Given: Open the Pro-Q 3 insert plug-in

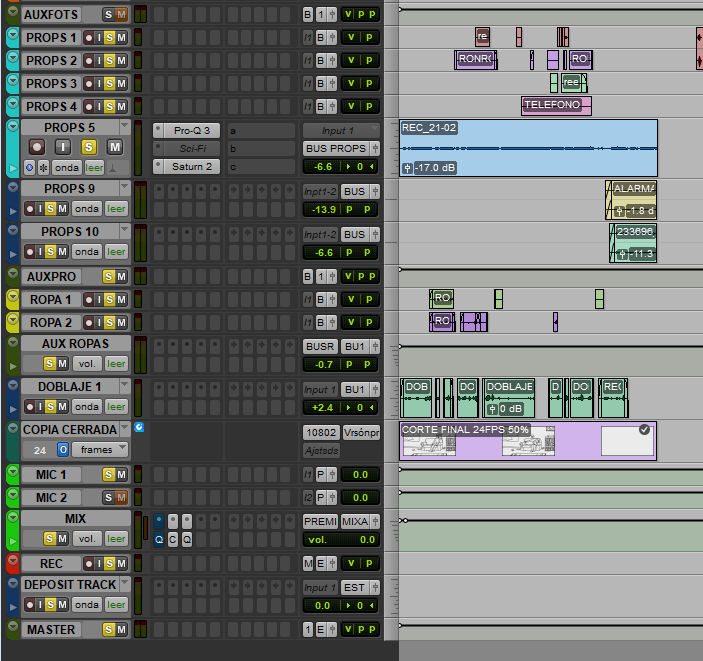Looking at the screenshot, I should pyautogui.click(x=191, y=130).
